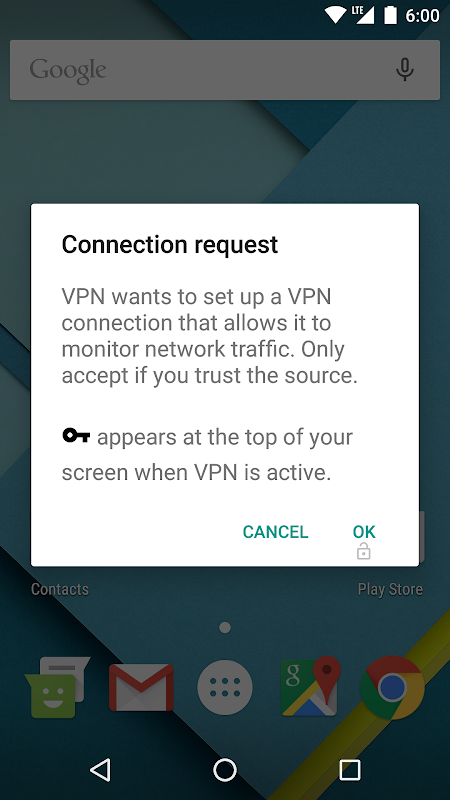
Task: Tap OK to accept VPN connection
Action: (364, 532)
